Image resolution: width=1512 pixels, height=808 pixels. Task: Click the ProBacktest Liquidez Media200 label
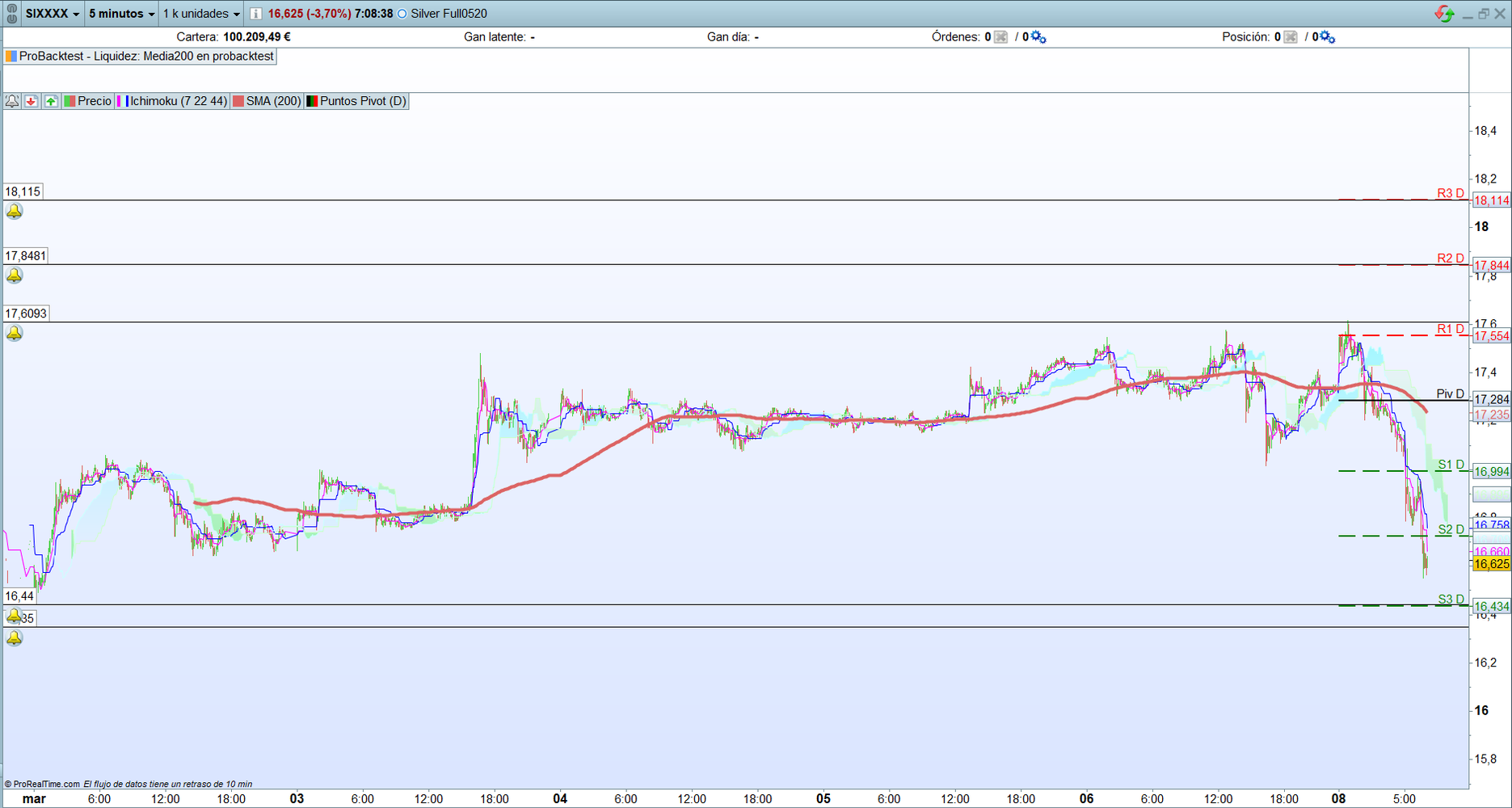(x=145, y=57)
